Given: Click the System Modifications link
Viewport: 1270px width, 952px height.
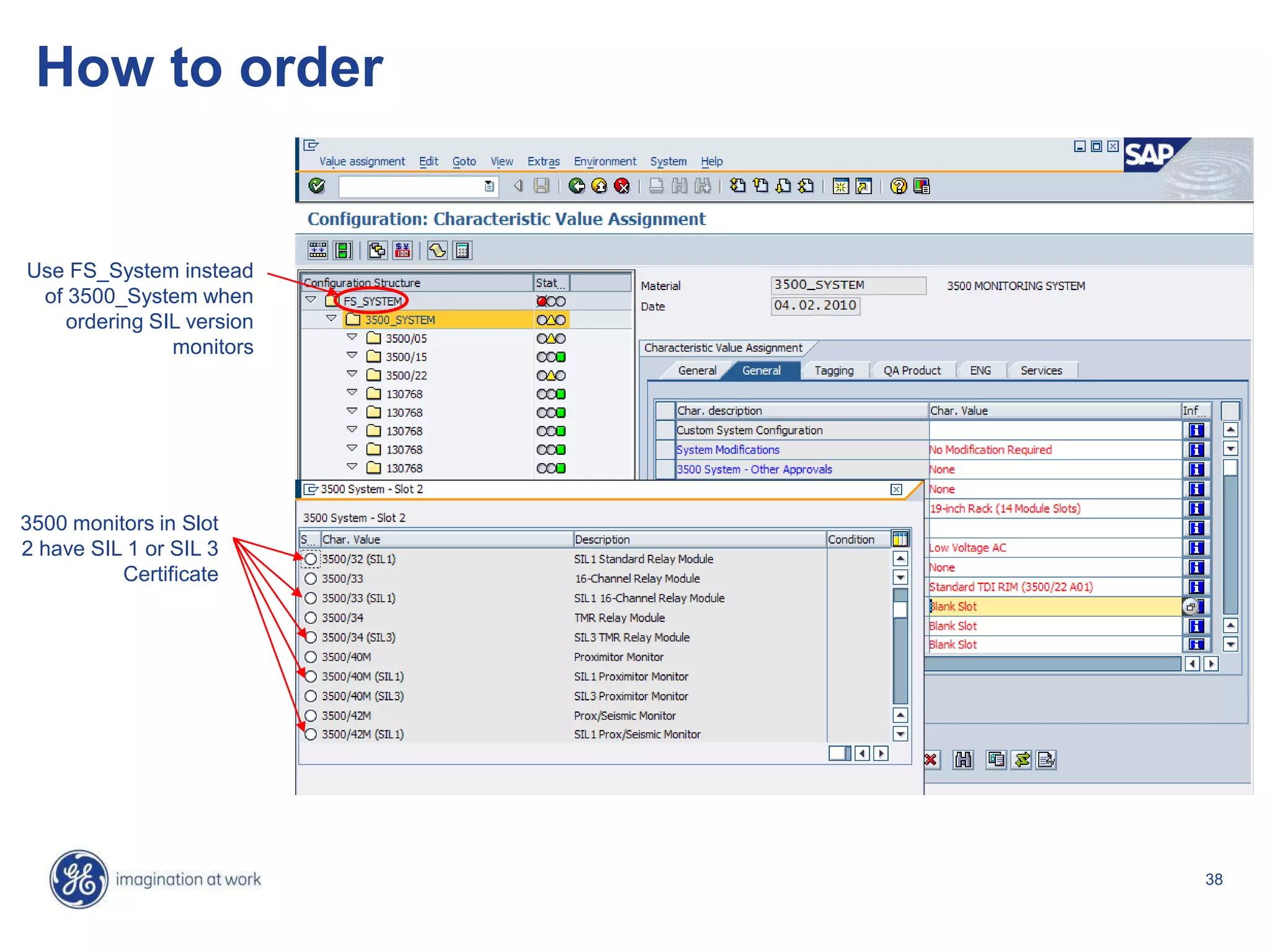Looking at the screenshot, I should pyautogui.click(x=728, y=450).
